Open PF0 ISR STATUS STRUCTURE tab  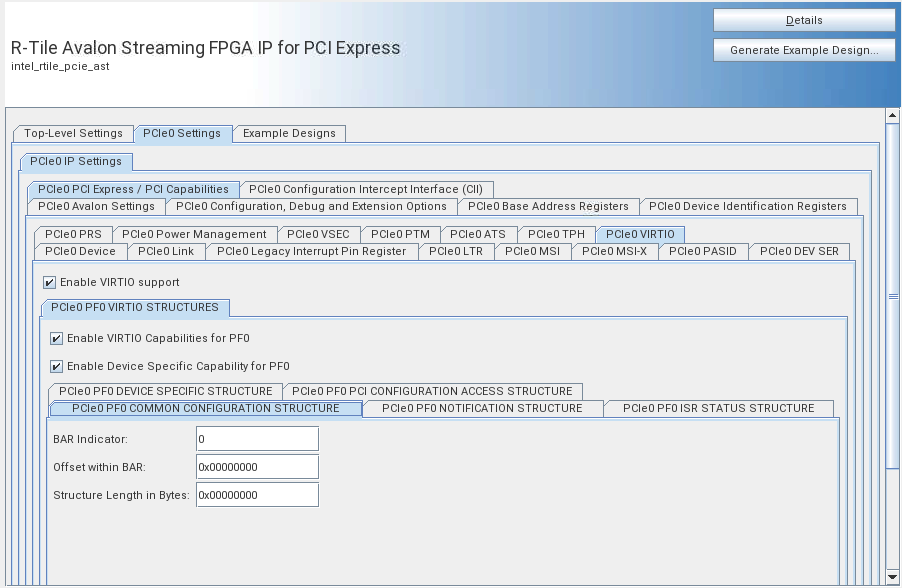tap(718, 408)
